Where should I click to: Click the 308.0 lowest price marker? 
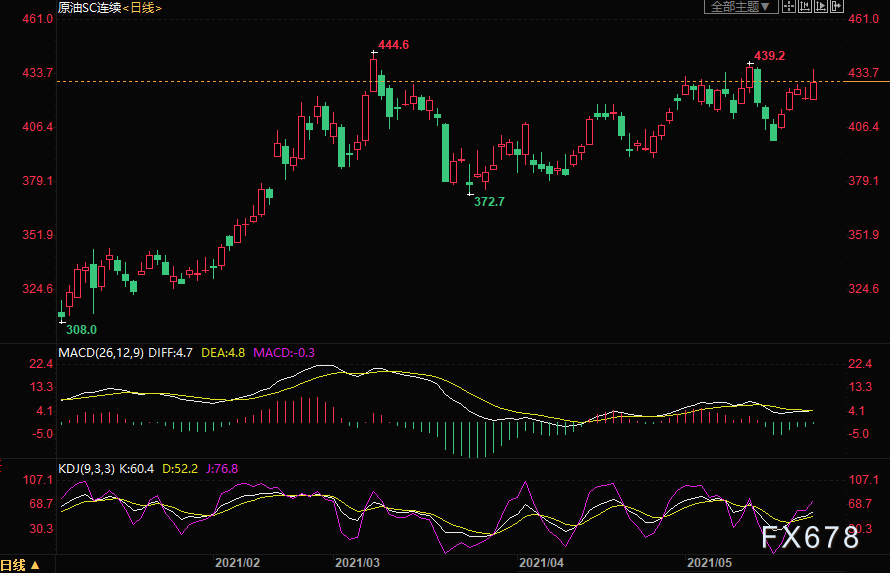pyautogui.click(x=81, y=329)
